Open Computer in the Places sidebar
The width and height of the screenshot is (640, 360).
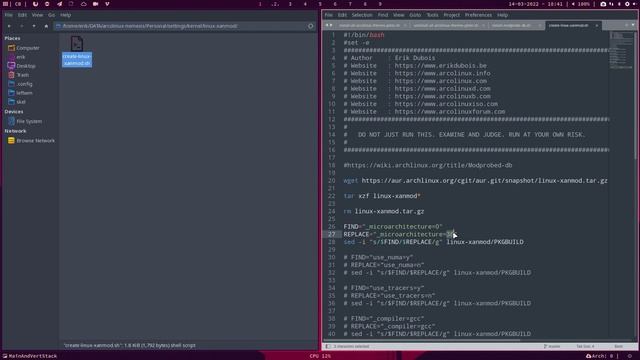point(27,48)
